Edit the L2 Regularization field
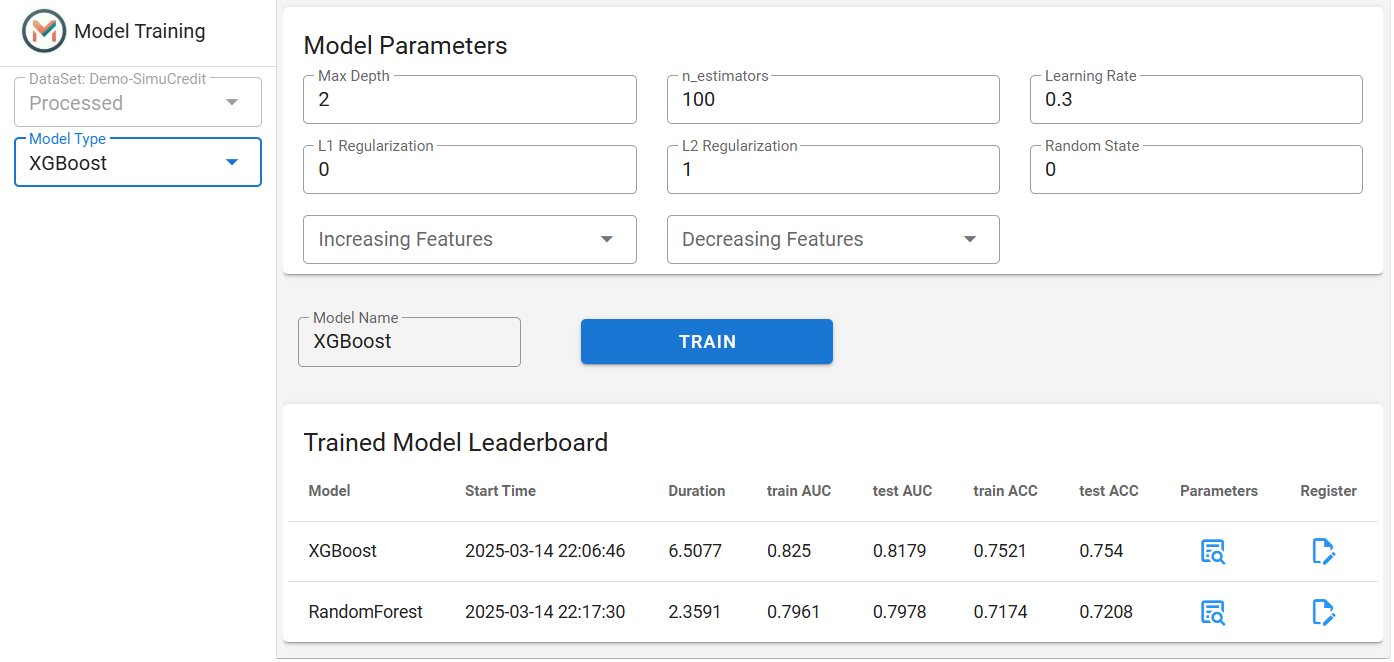Screen dimensions: 1394x662 point(833,170)
